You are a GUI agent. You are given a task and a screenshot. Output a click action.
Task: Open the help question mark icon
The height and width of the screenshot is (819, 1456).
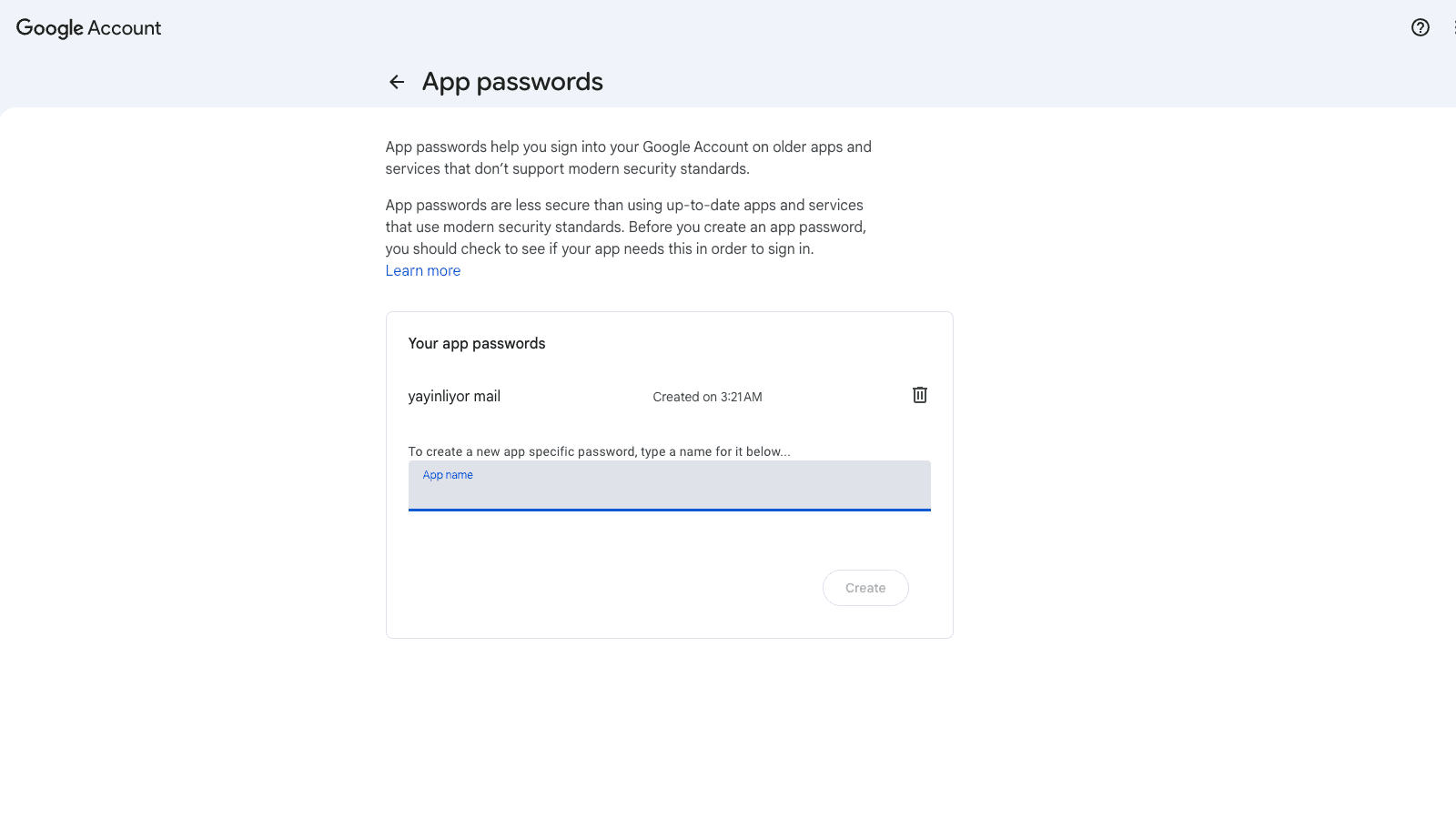[1420, 27]
